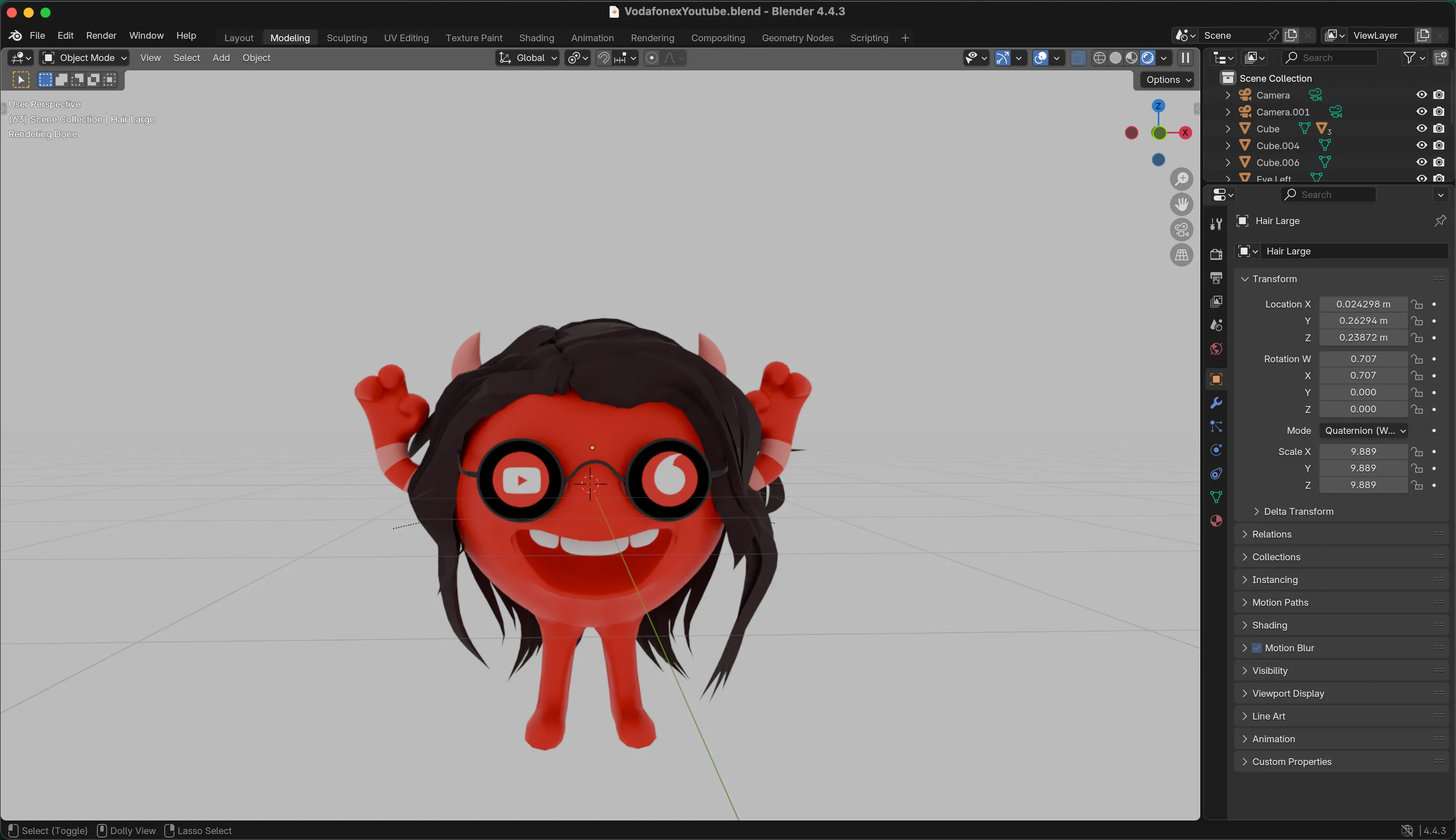Open the Output properties tab

click(x=1216, y=278)
